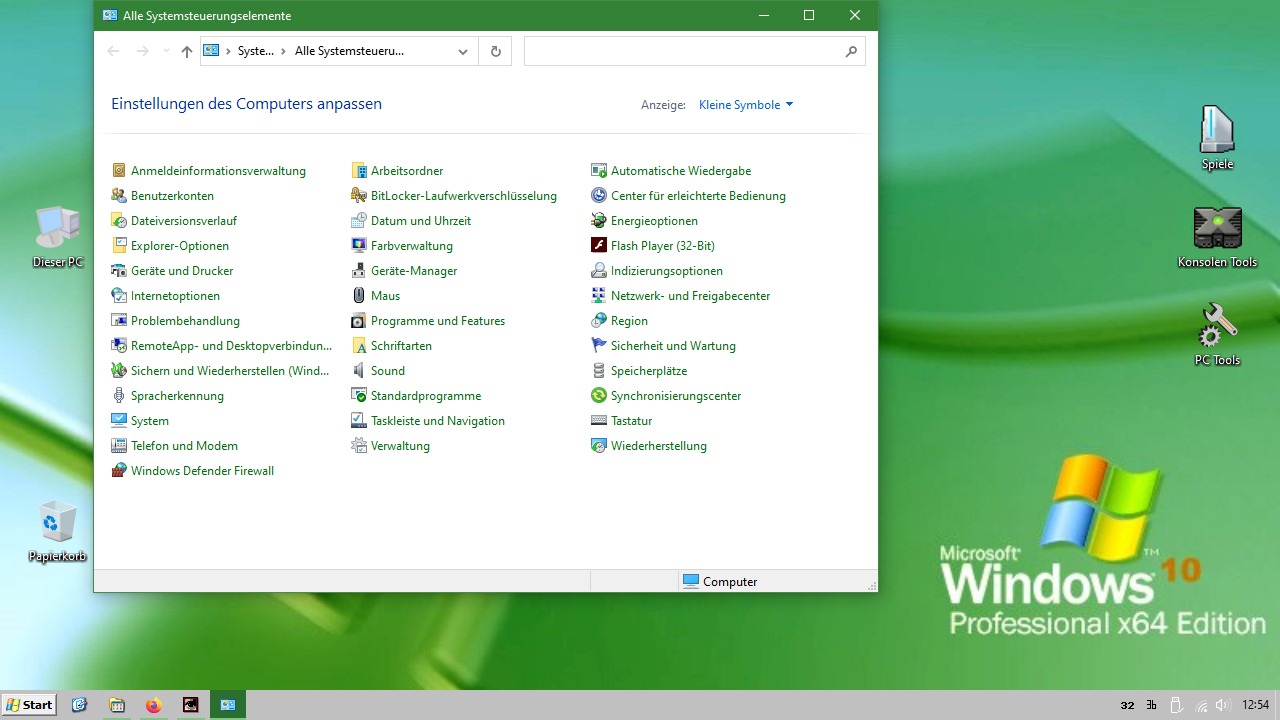Refresh the Control Panel view
Screen dimensions: 1280x720
tap(496, 52)
